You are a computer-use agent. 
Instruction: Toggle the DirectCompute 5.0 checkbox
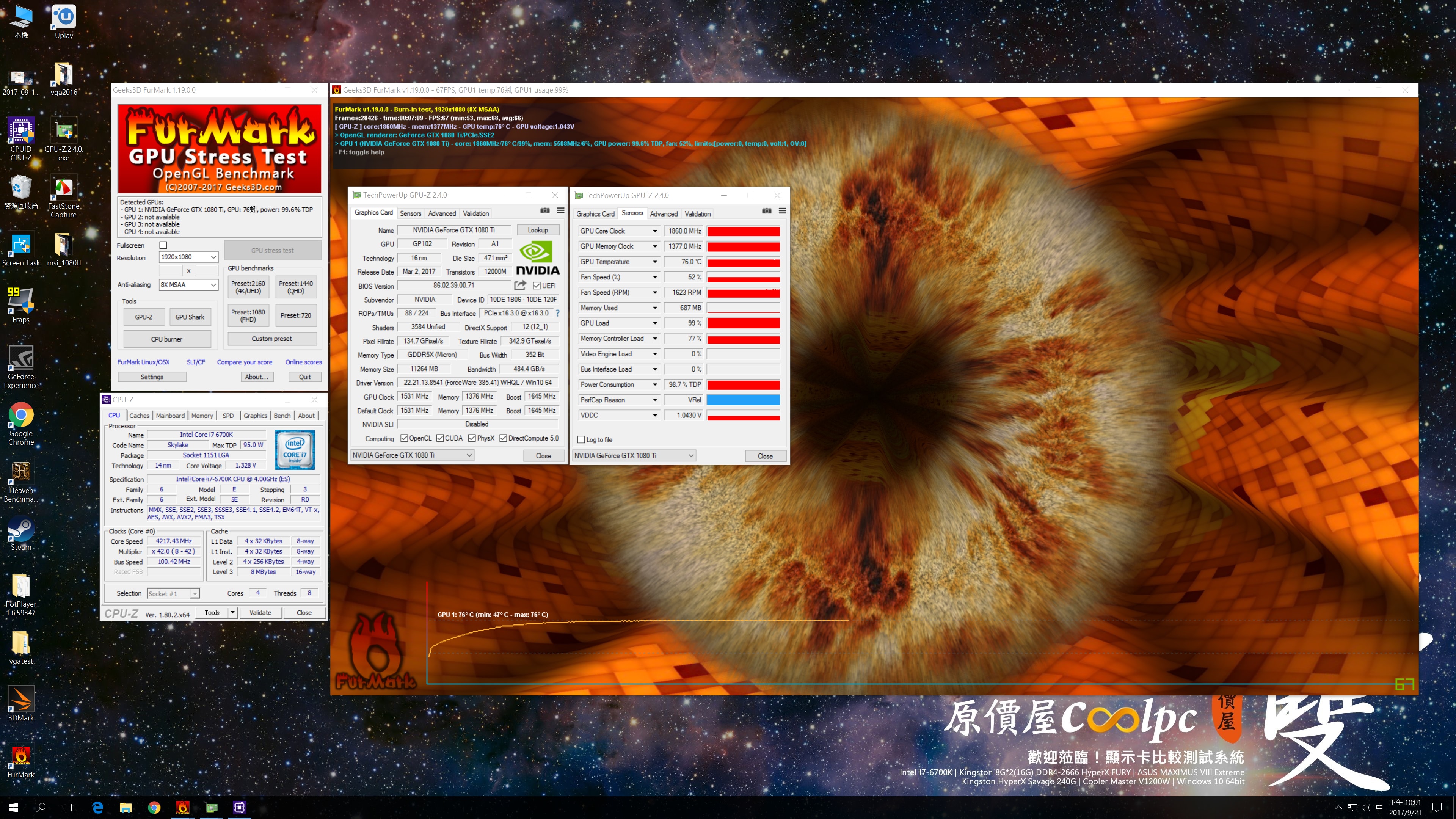point(503,438)
